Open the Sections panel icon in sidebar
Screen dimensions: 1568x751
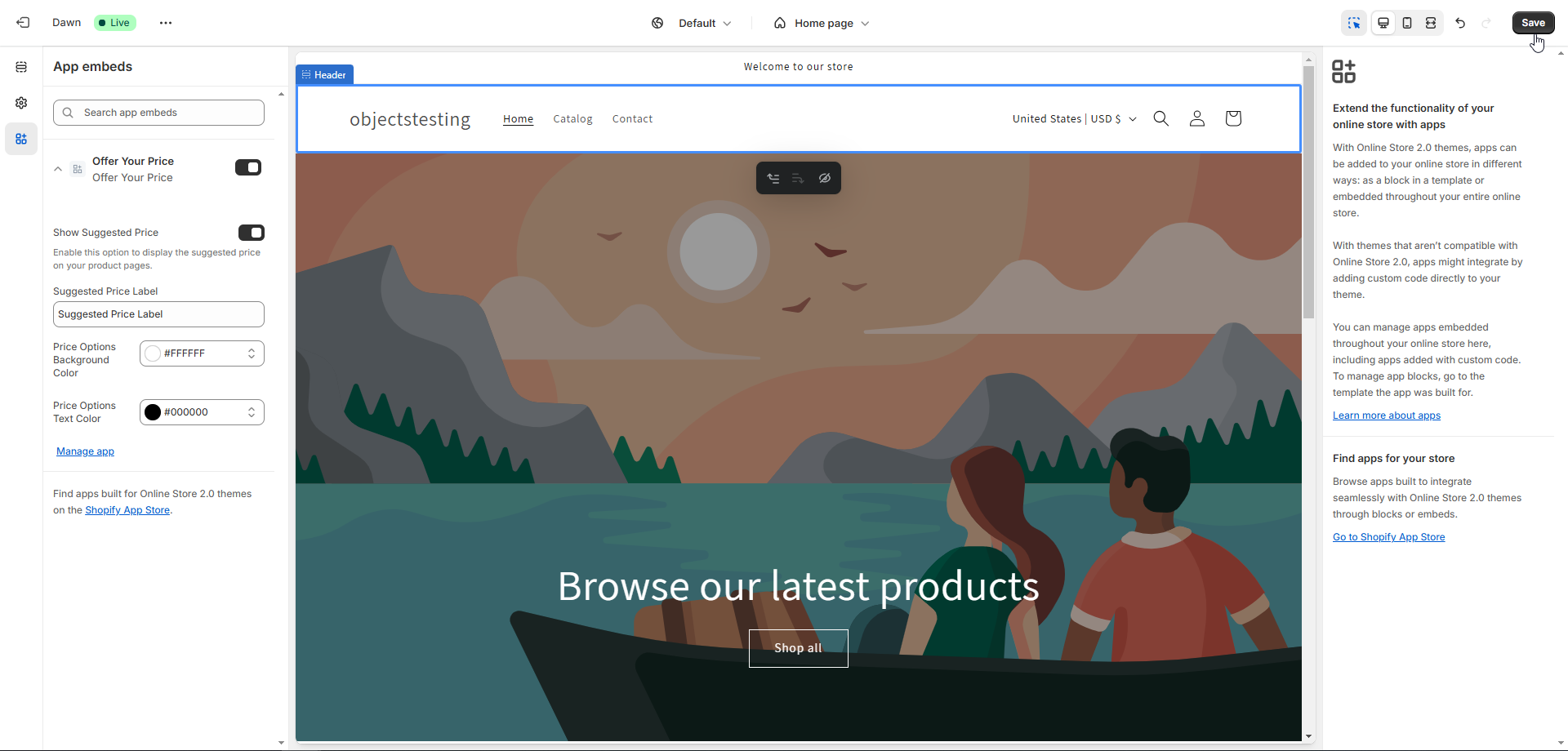coord(21,67)
